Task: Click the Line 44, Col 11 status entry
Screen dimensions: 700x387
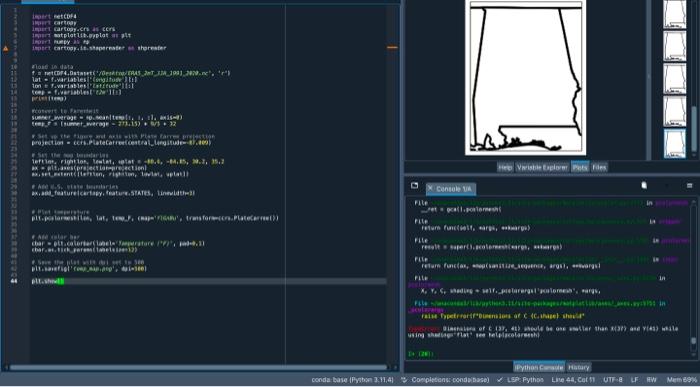Action: (573, 380)
